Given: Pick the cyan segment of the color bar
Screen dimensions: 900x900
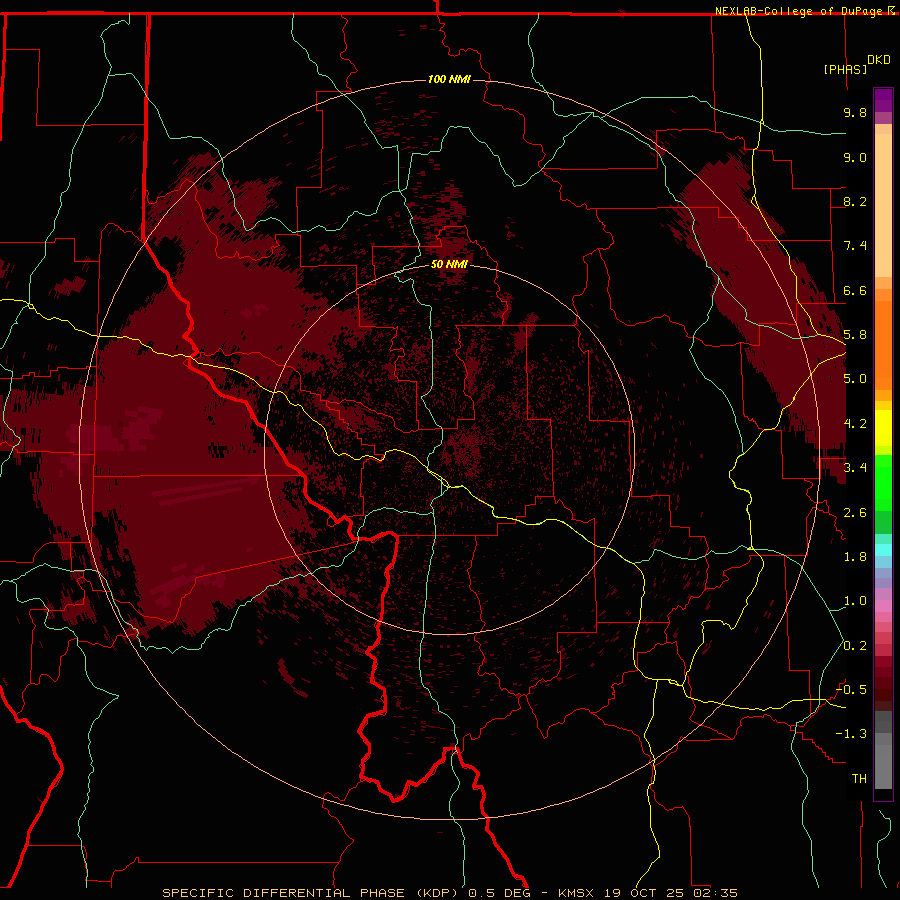Looking at the screenshot, I should [883, 549].
